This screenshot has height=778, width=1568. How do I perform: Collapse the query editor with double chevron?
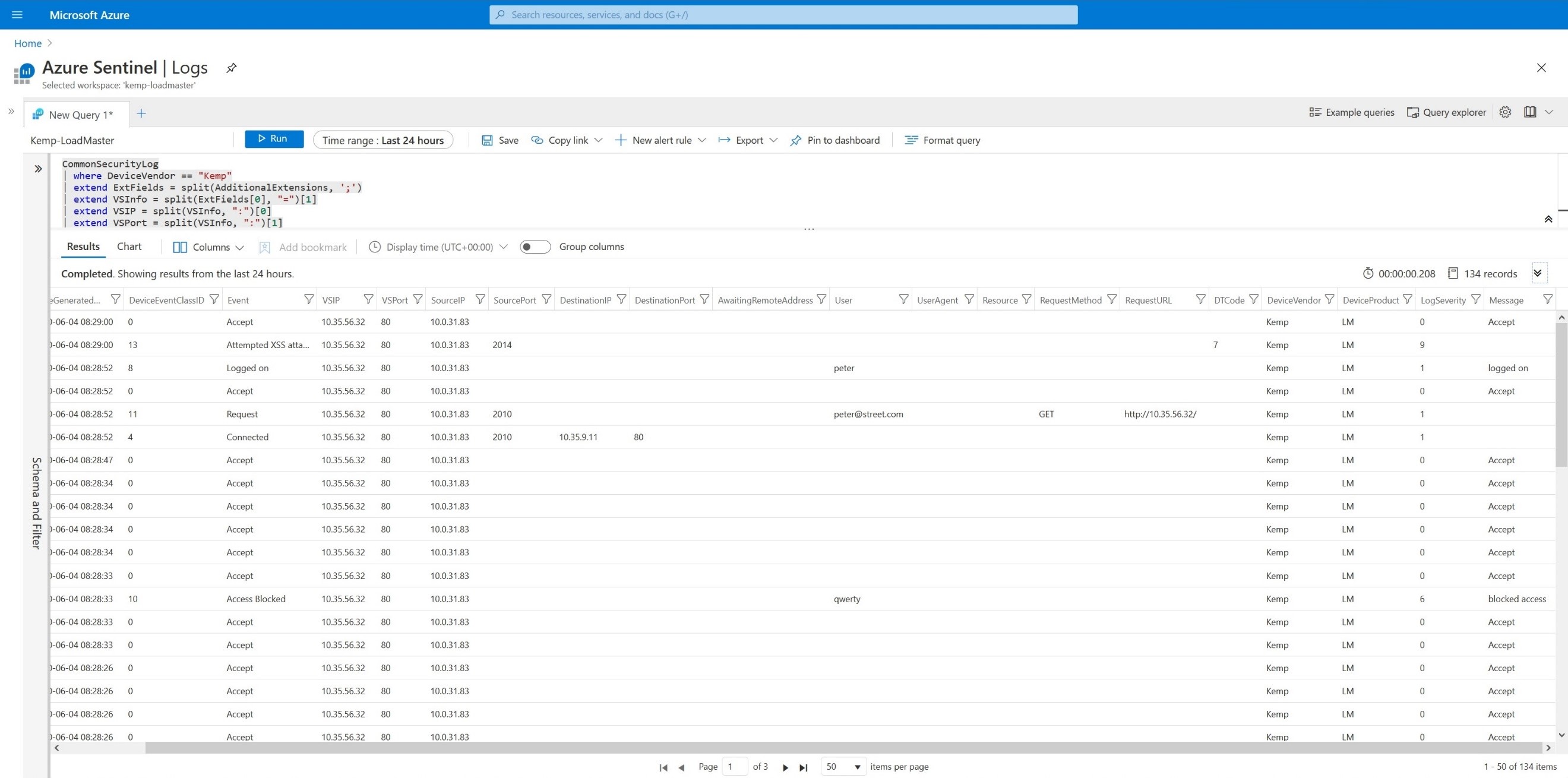1548,219
